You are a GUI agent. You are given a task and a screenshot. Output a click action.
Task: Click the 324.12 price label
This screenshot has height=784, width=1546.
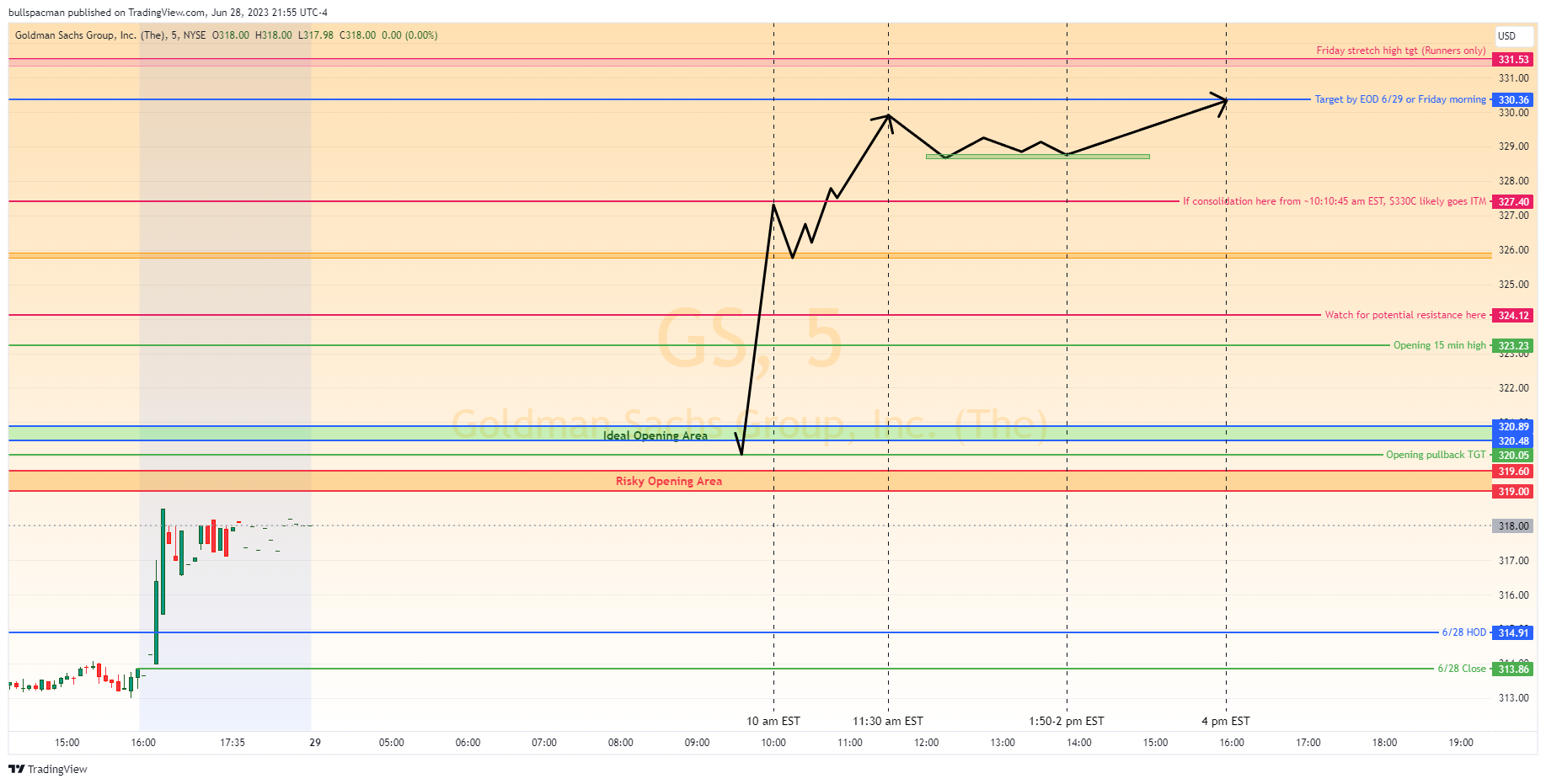click(x=1513, y=315)
